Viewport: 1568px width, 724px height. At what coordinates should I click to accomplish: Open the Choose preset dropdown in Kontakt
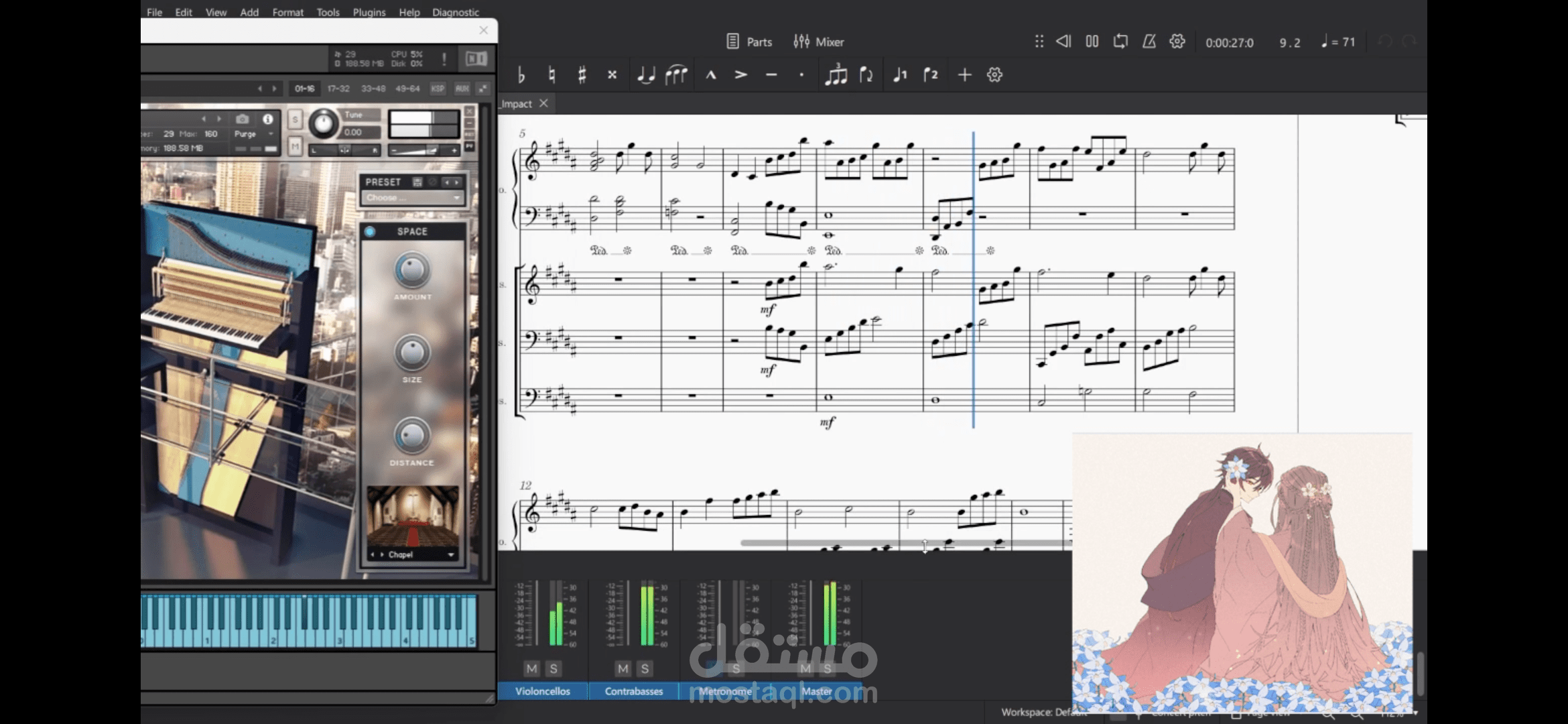click(x=411, y=197)
